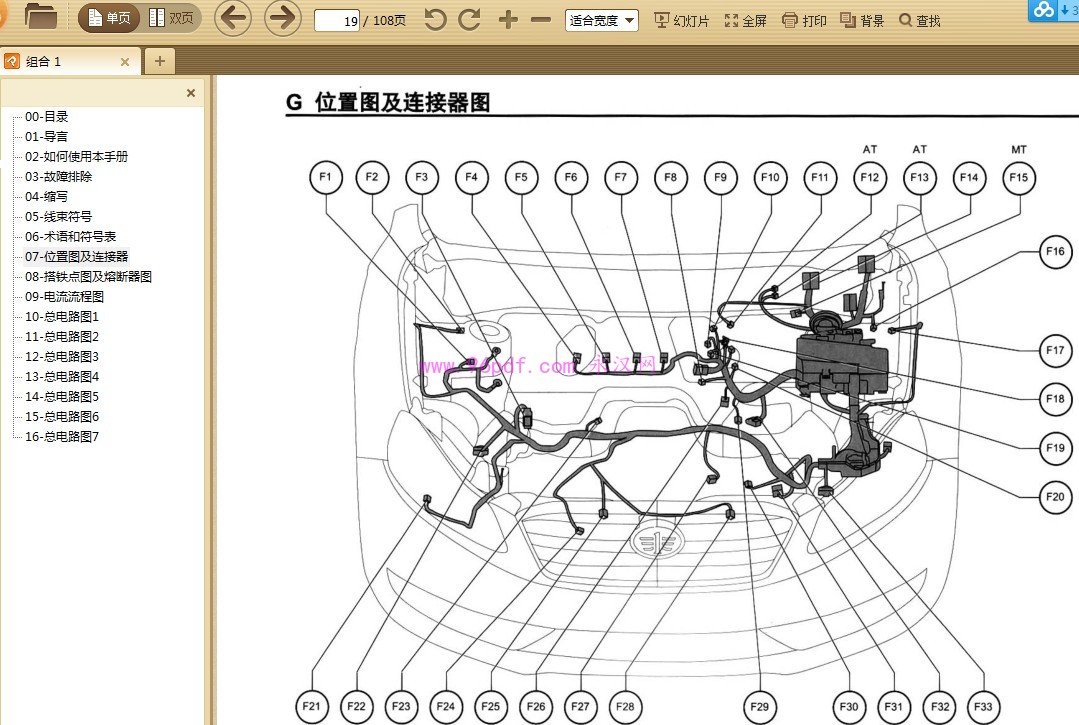Open bookmark 15-总电路图6
Image resolution: width=1079 pixels, height=725 pixels.
point(62,416)
